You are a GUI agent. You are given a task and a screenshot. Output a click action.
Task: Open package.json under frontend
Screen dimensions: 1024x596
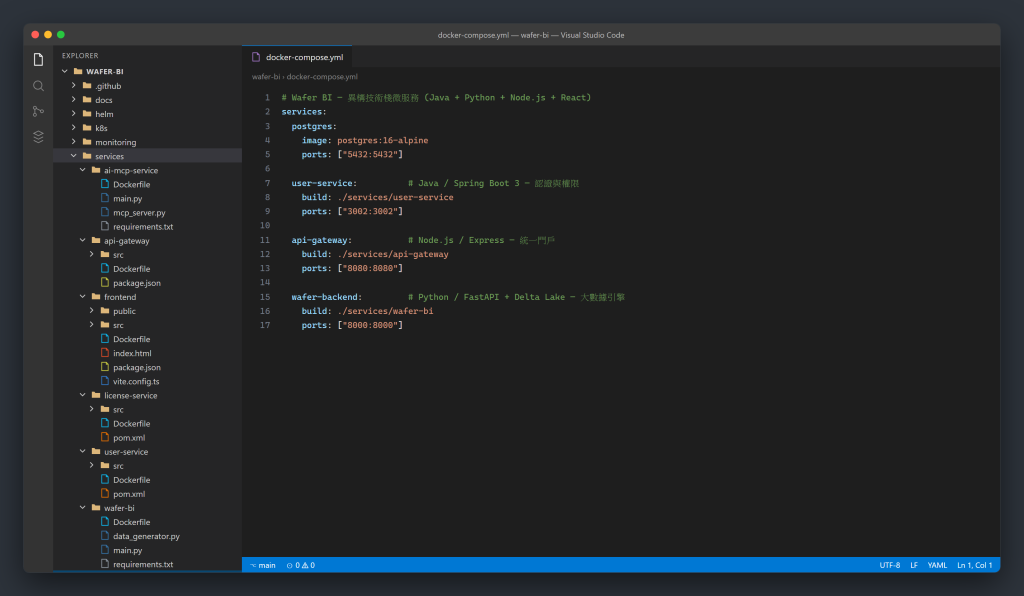coord(136,368)
